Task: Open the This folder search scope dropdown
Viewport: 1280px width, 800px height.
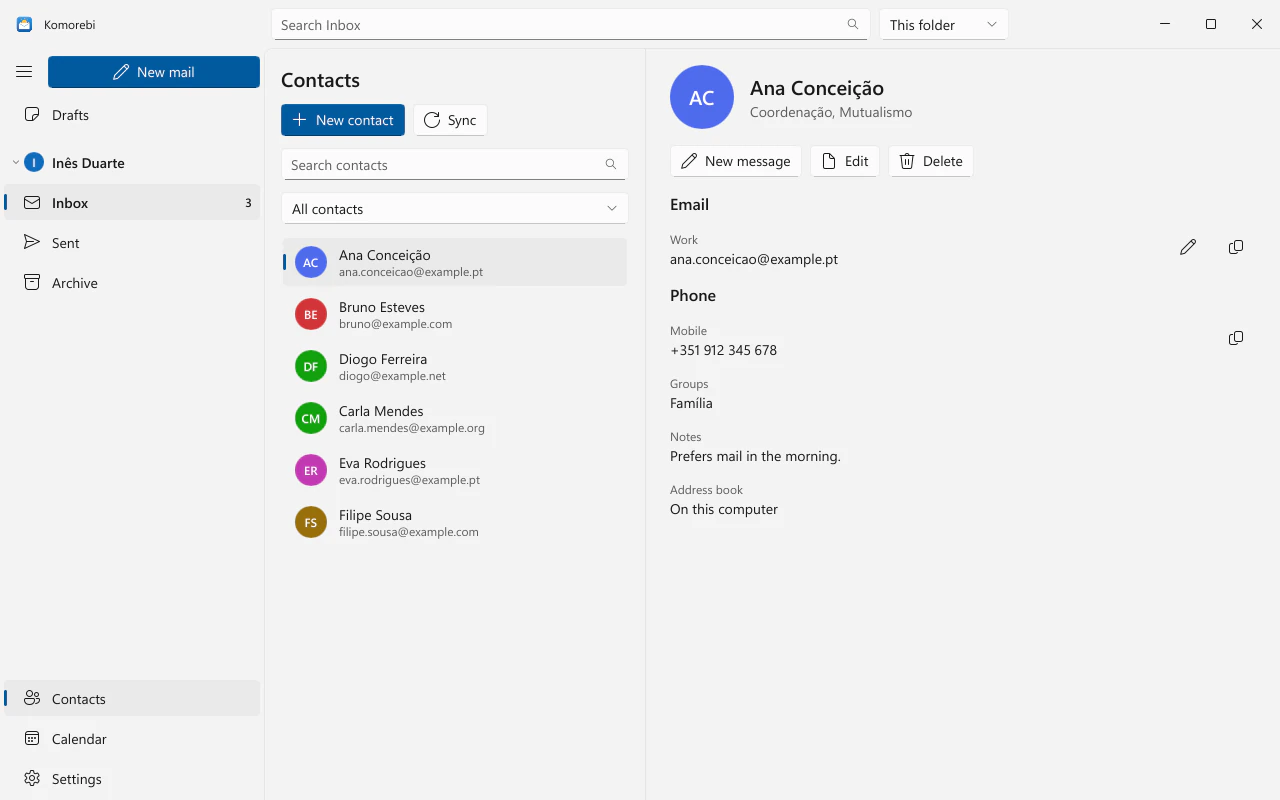Action: (x=943, y=25)
